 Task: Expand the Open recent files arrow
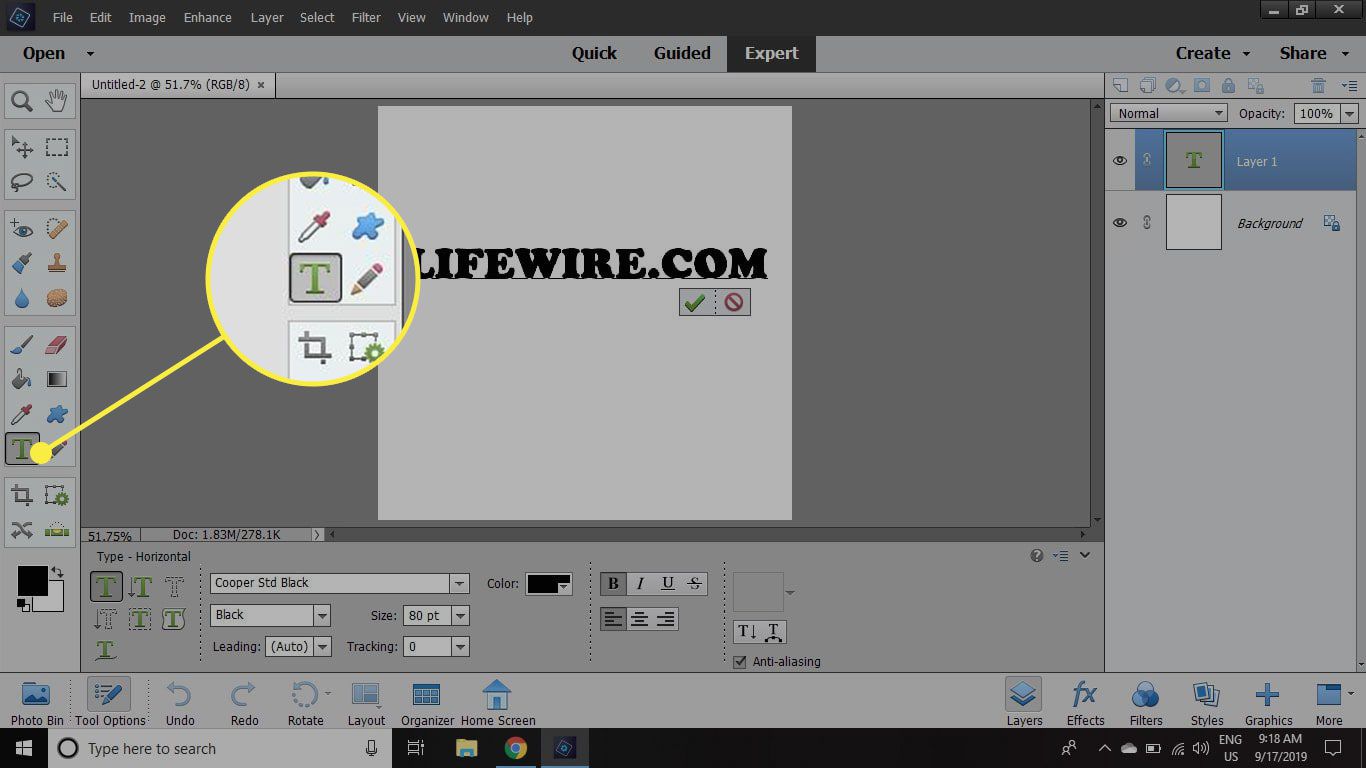[90, 54]
